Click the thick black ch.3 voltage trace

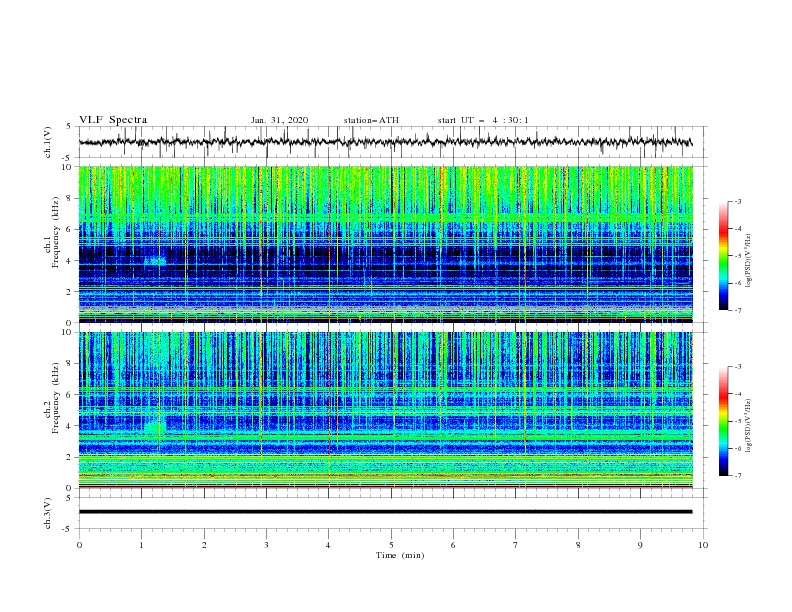[385, 512]
